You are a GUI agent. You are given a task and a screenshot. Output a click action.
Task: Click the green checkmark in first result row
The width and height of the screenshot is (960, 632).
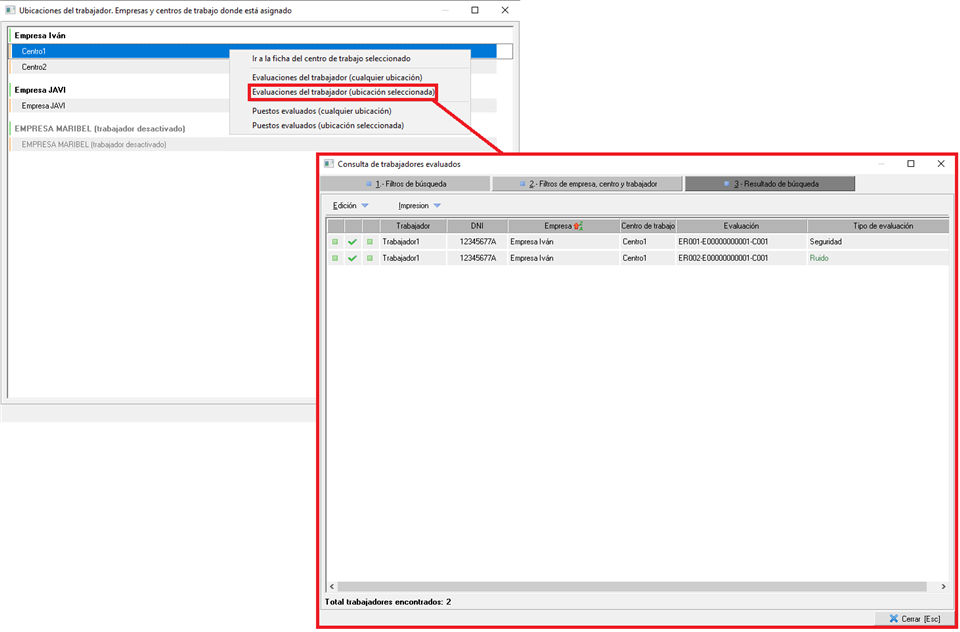(352, 242)
